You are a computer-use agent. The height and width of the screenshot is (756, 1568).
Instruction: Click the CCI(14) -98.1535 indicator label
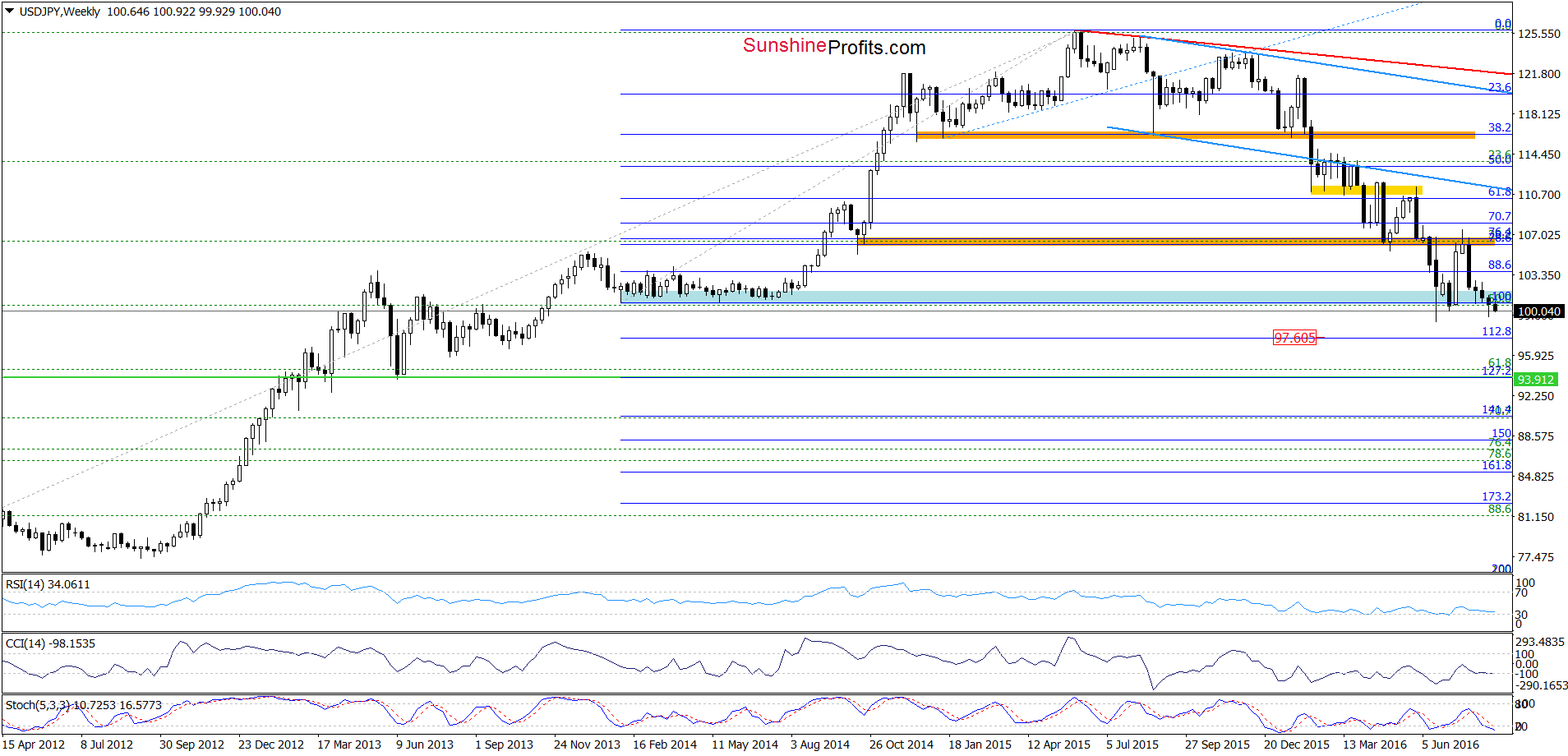pos(50,643)
